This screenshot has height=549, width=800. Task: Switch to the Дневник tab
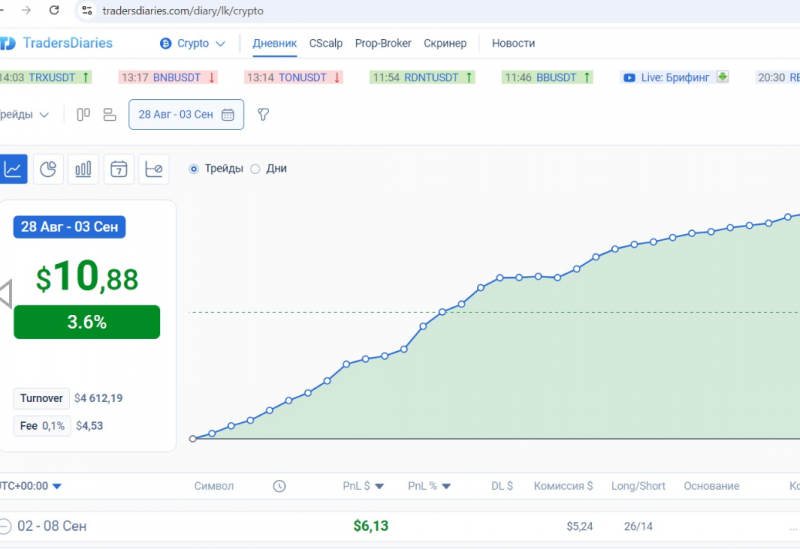[274, 43]
